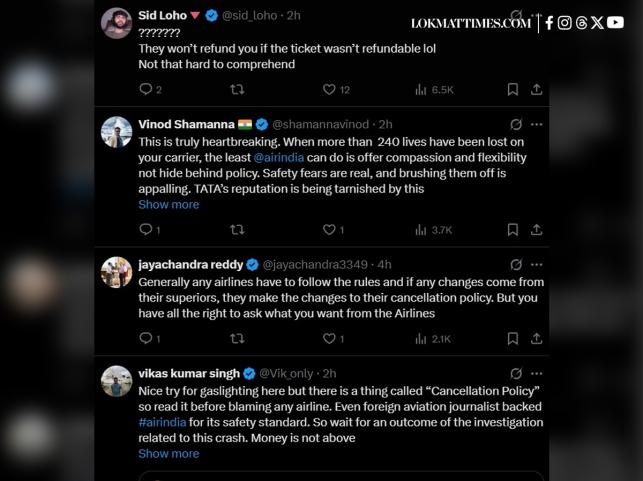Share jayachandra reddy's tweet

(x=536, y=339)
